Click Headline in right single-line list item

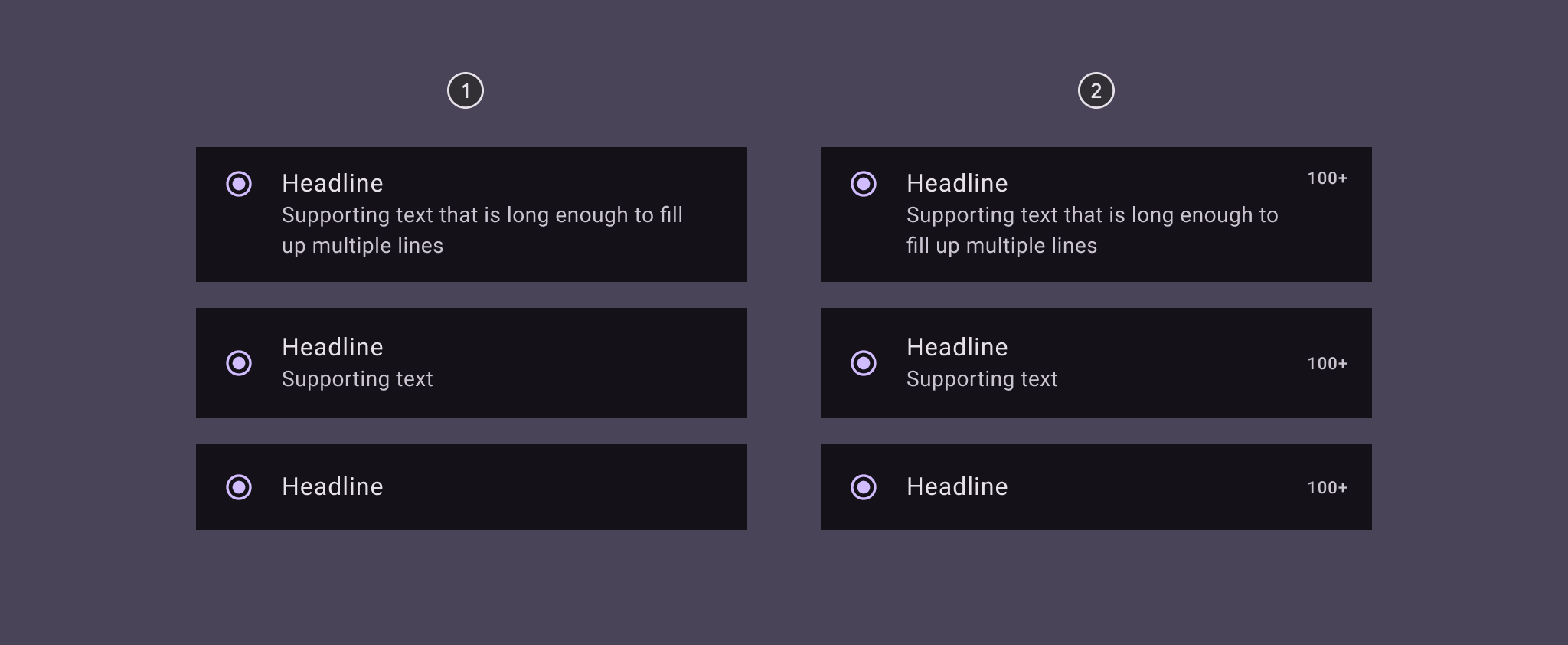[x=957, y=487]
